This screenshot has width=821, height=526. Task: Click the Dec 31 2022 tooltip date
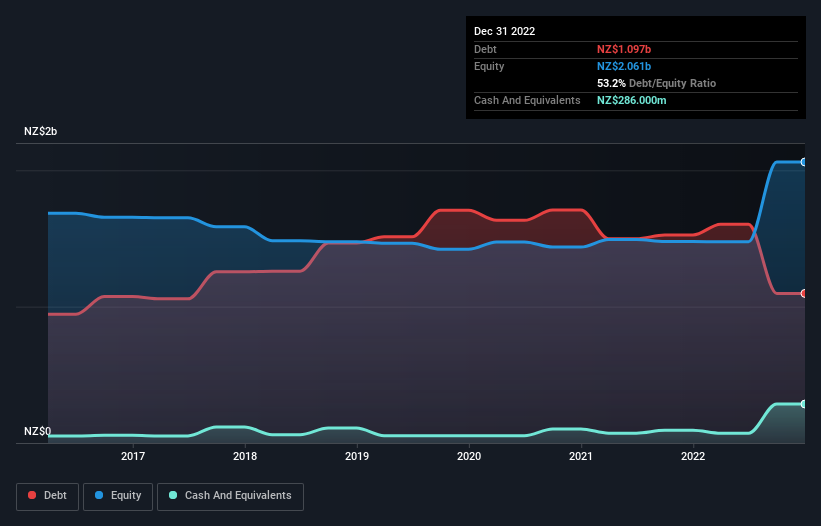(505, 31)
